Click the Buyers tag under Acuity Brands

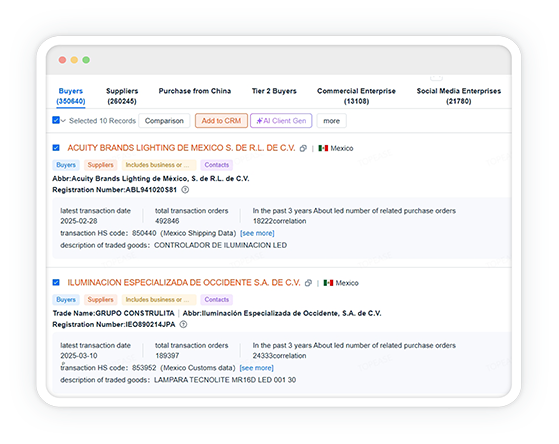point(66,165)
